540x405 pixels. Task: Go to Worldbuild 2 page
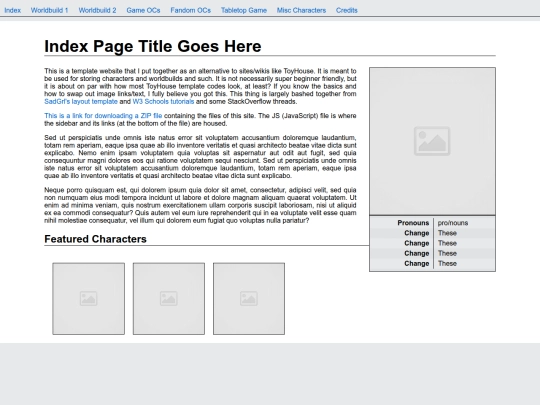[97, 10]
